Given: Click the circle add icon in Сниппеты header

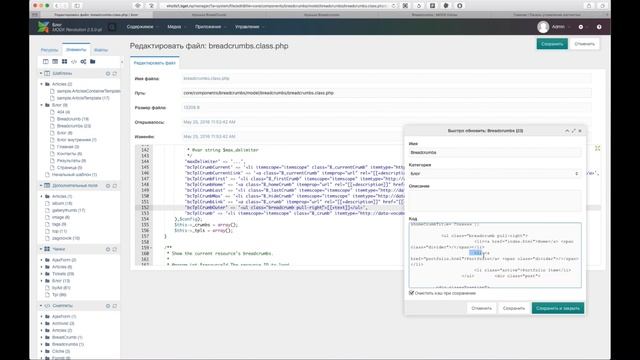Looking at the screenshot, I should tap(108, 306).
